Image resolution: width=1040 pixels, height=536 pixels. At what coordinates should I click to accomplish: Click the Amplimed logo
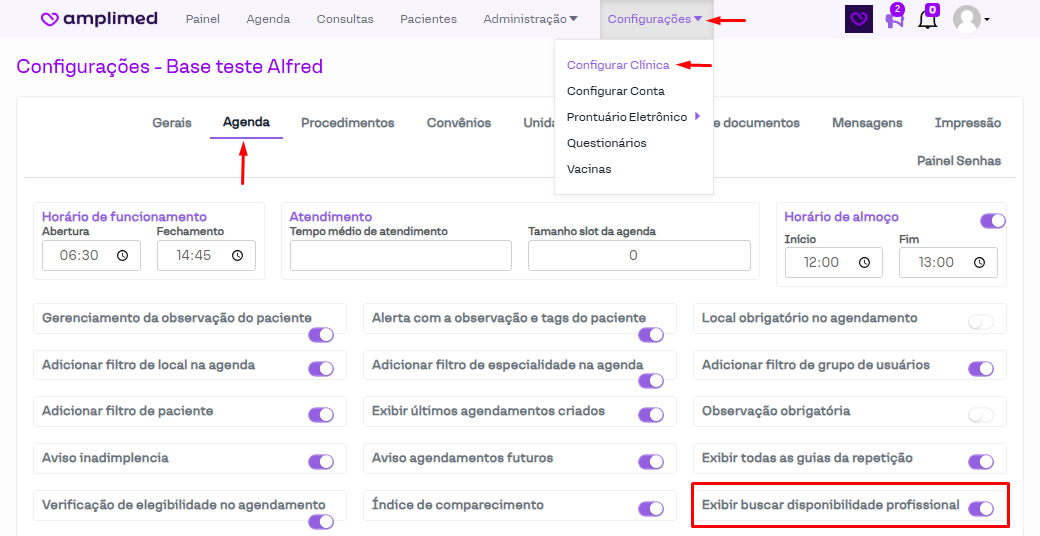coord(100,19)
